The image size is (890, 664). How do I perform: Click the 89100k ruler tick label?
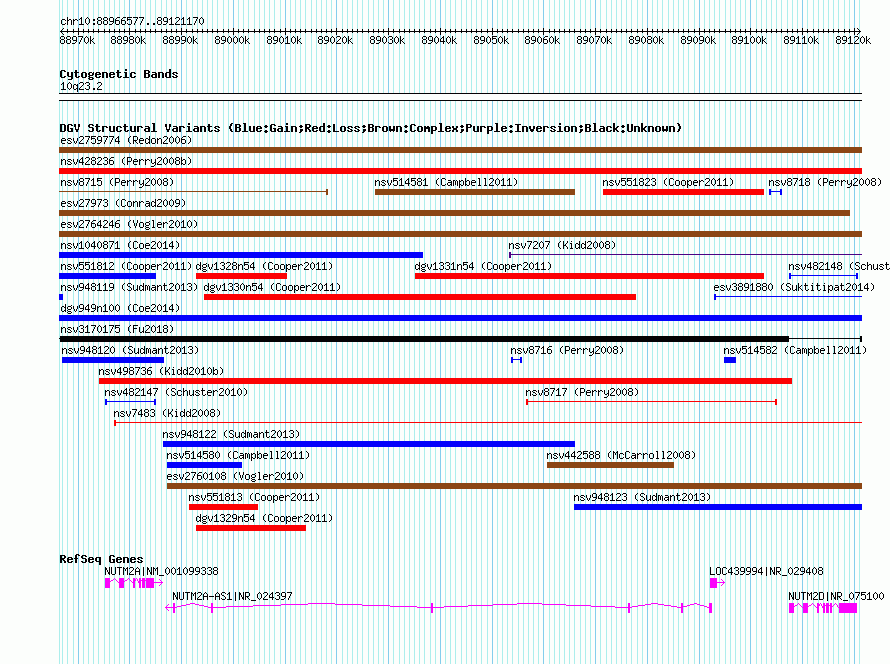(x=749, y=40)
